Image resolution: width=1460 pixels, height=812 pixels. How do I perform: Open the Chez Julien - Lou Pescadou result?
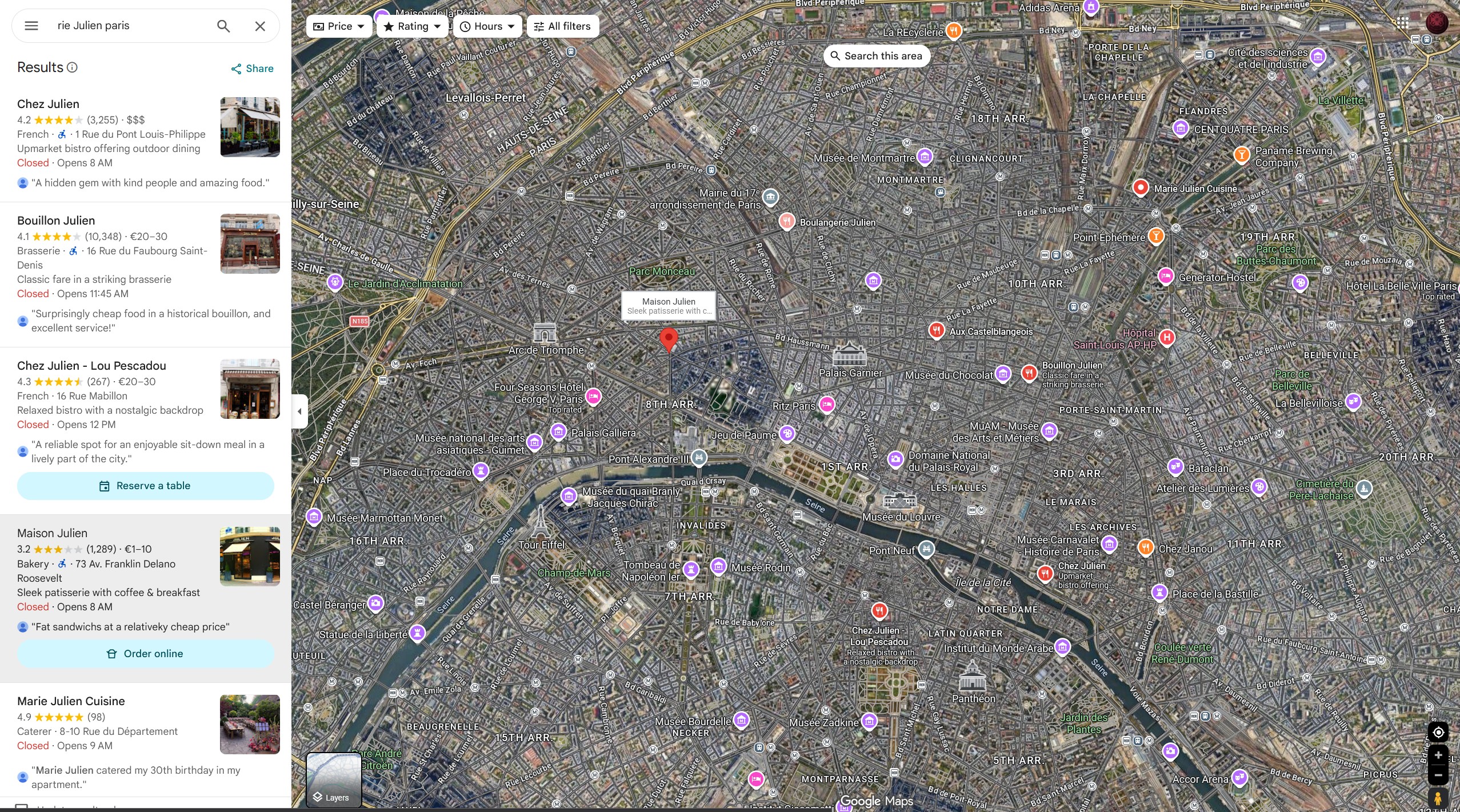pos(91,366)
